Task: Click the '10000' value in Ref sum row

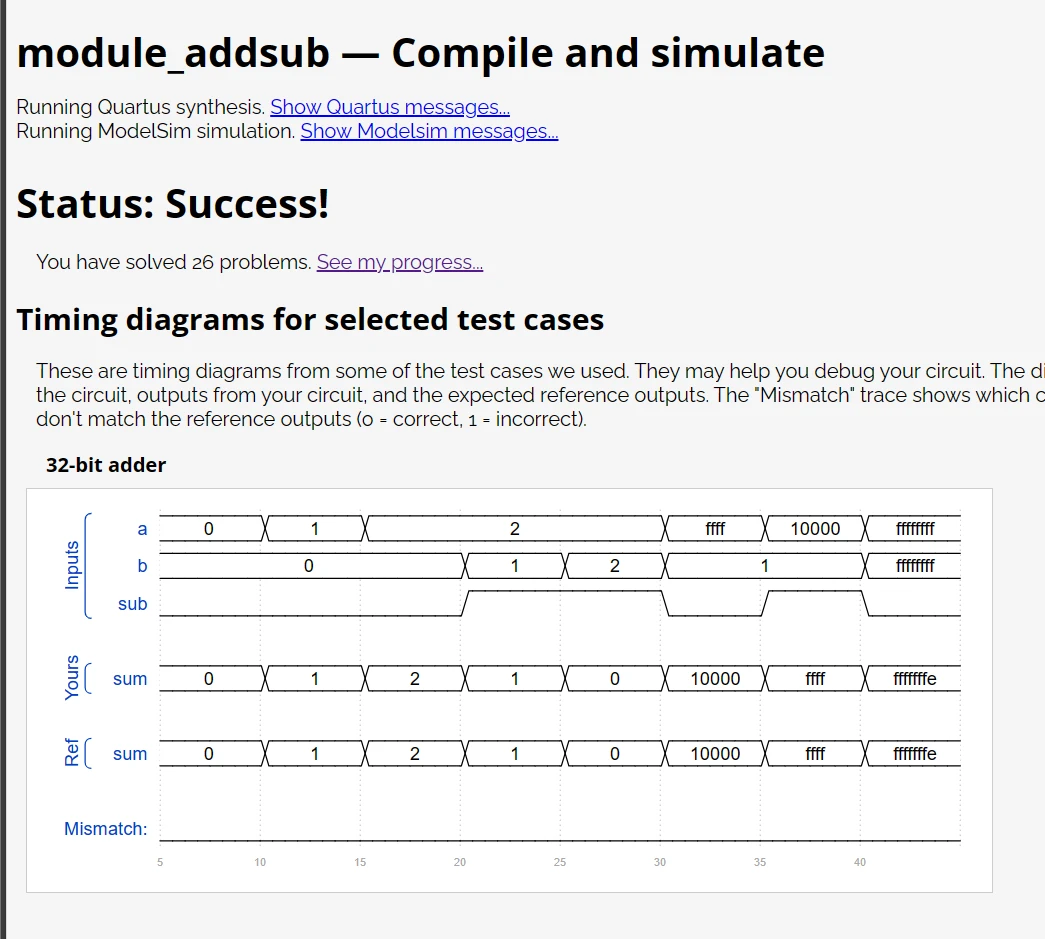Action: pos(715,754)
